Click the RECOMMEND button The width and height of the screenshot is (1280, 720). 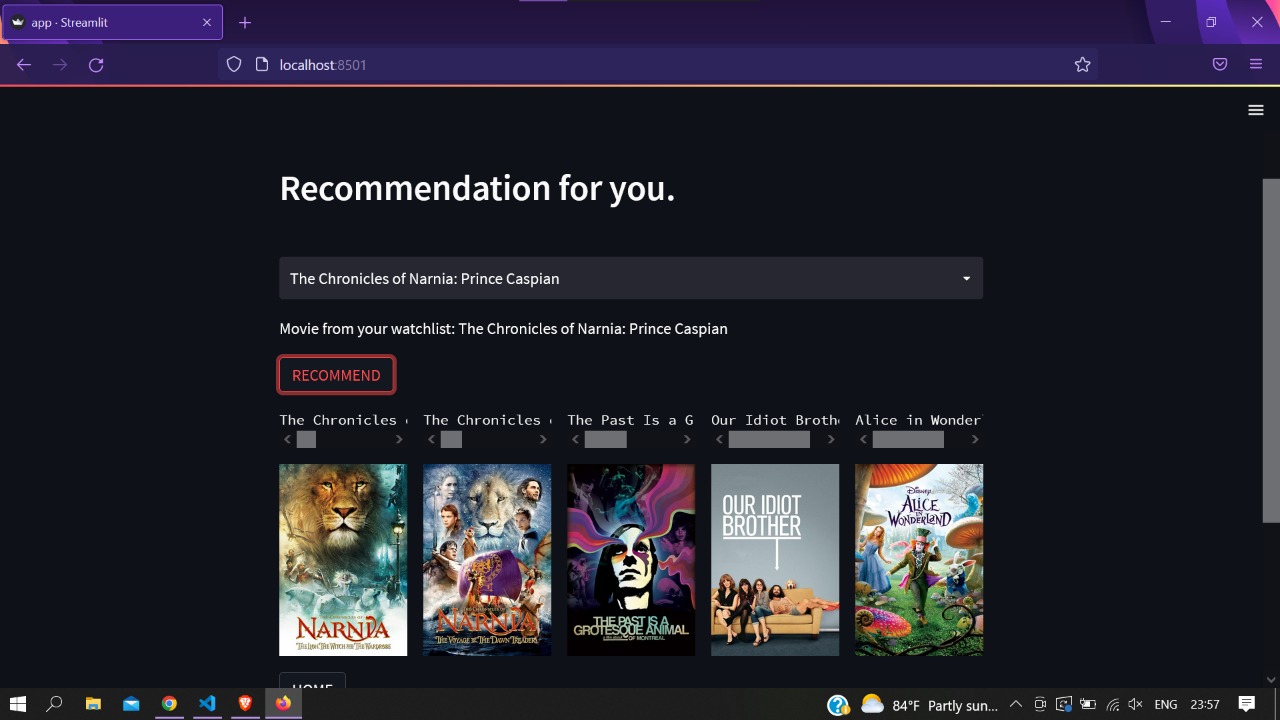pyautogui.click(x=336, y=375)
